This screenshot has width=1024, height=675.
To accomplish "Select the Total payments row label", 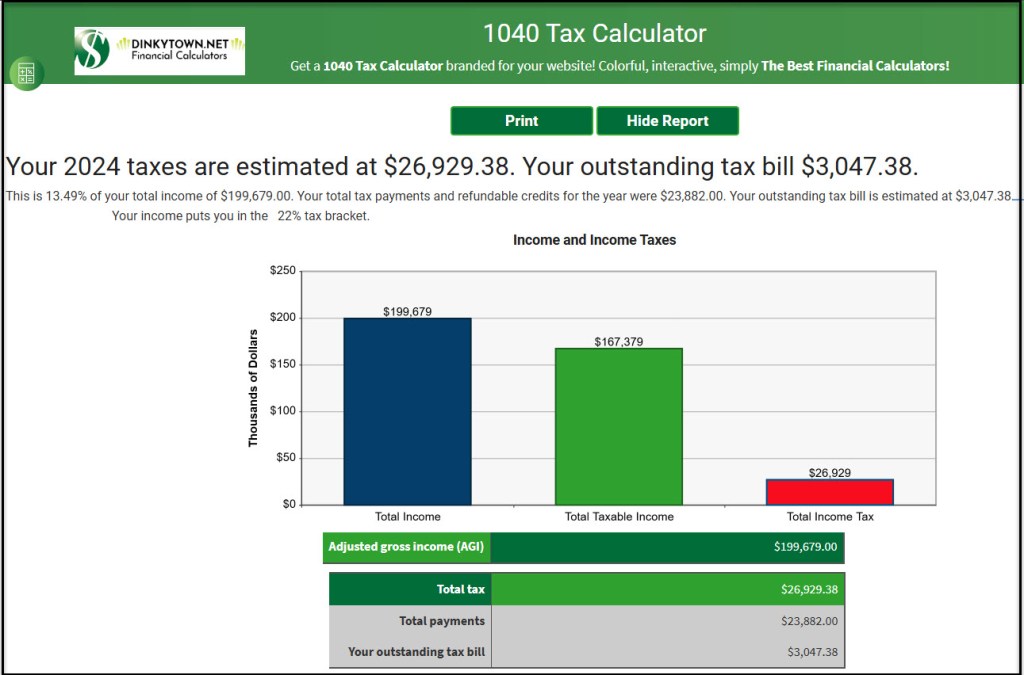I will point(411,621).
